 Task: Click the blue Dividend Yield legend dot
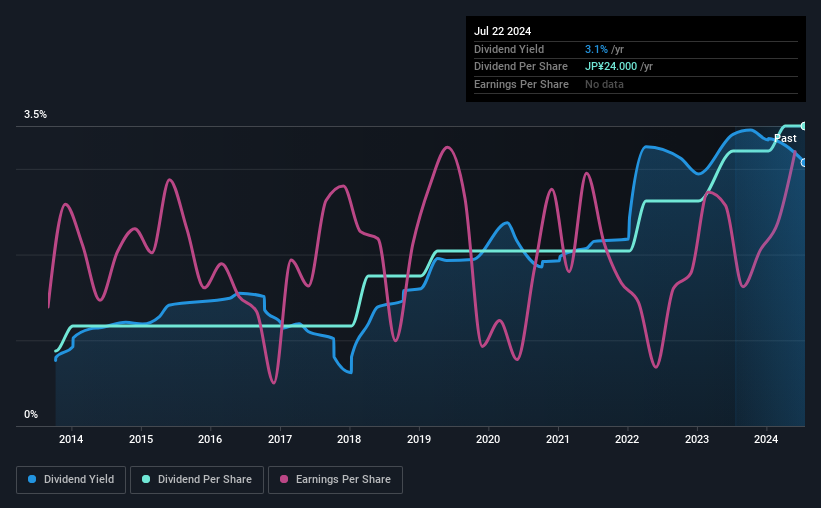[32, 479]
